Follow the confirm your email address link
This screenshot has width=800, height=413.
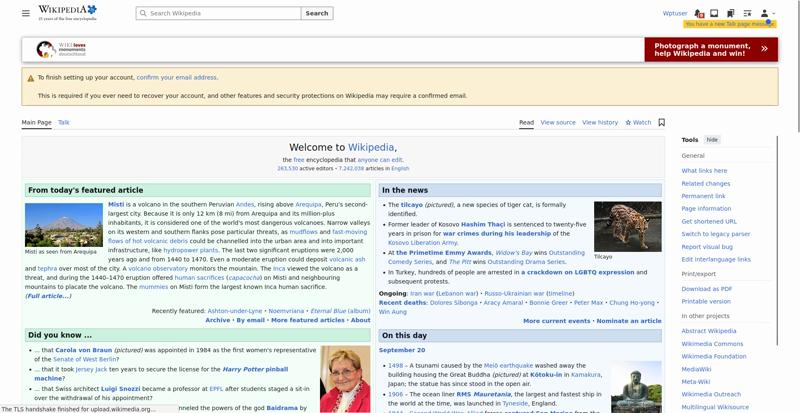tap(177, 78)
